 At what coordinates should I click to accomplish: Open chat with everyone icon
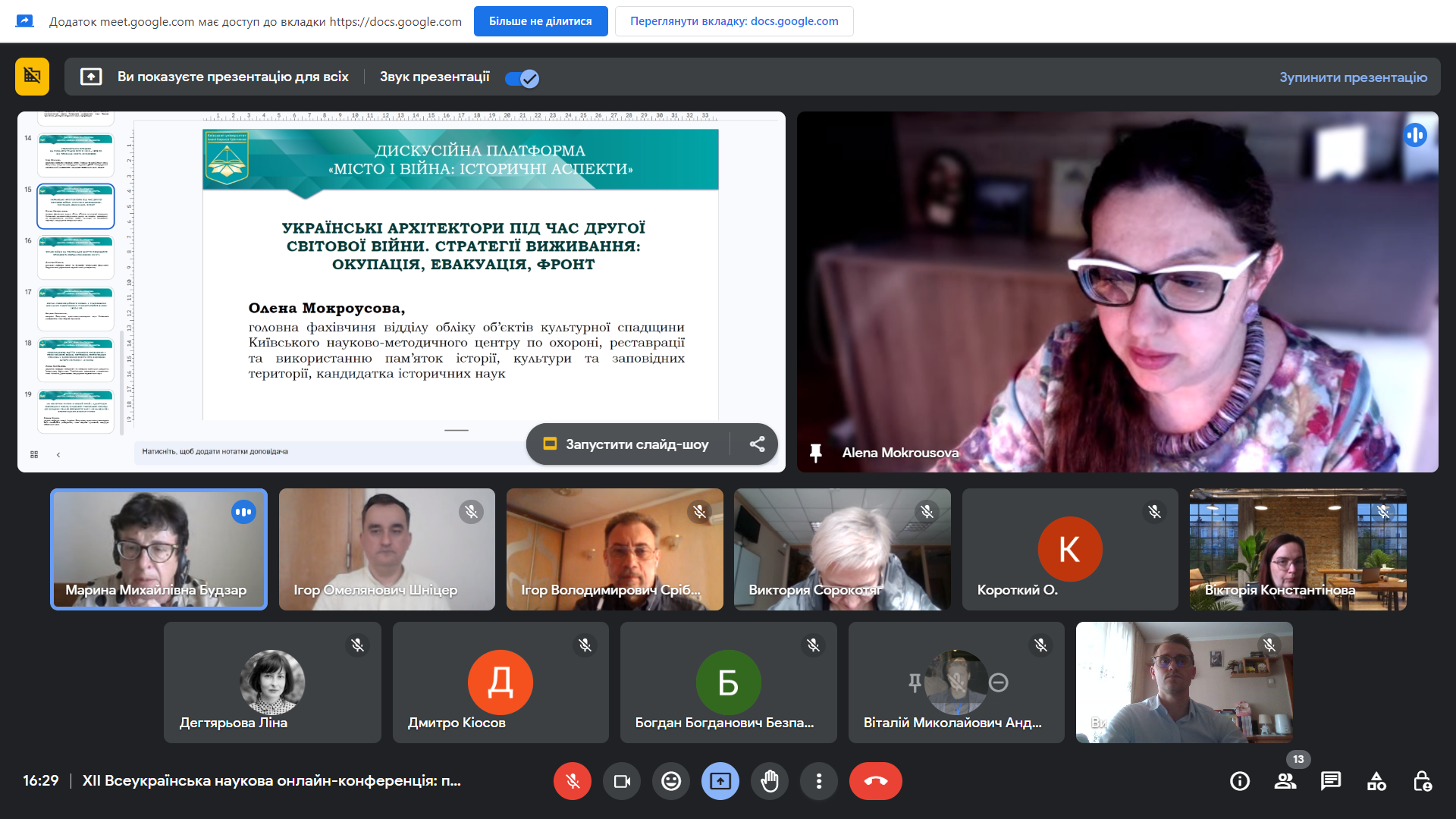1331,781
